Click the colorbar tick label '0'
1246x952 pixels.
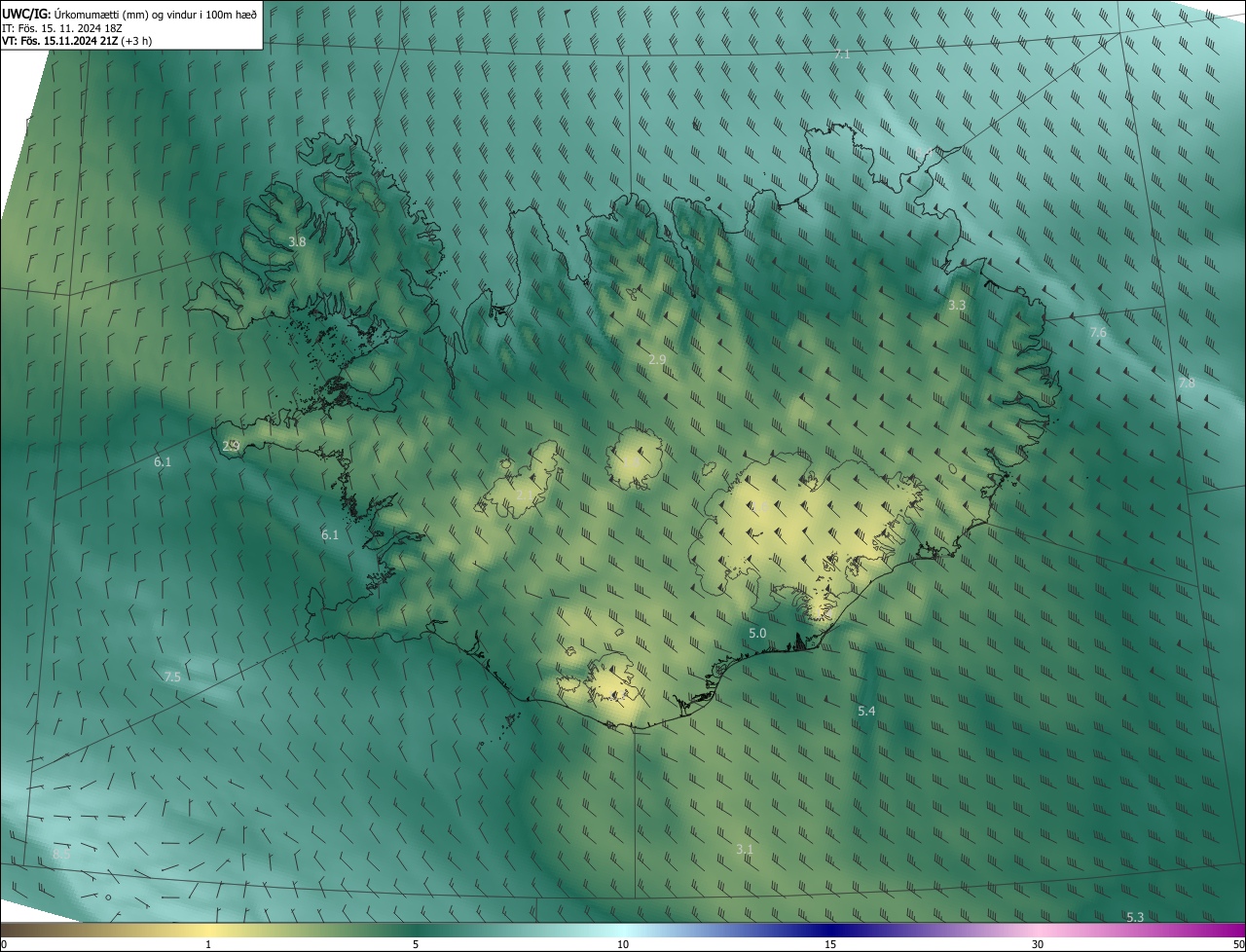[x=4, y=944]
